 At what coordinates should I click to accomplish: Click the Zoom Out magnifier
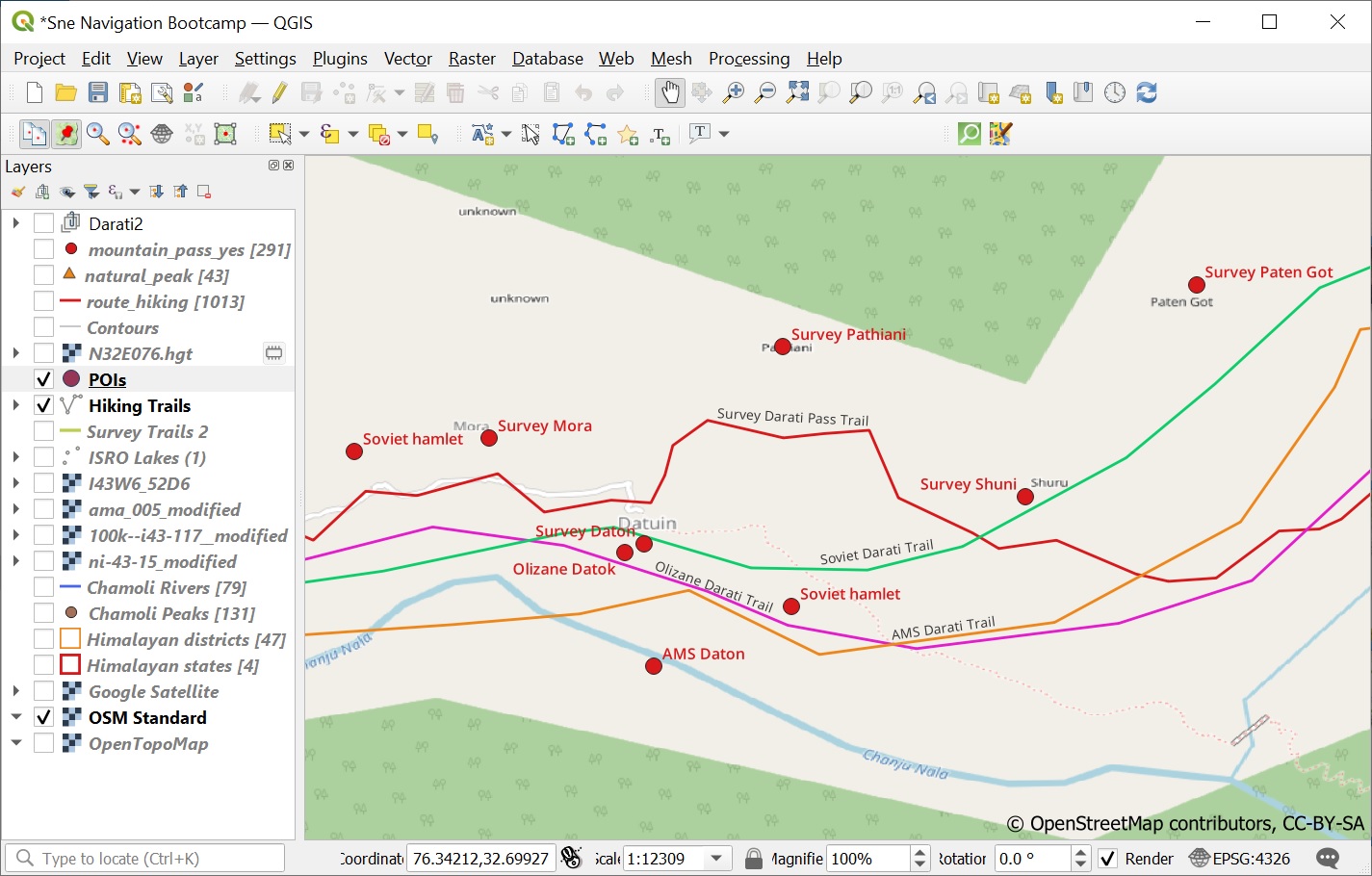point(765,92)
